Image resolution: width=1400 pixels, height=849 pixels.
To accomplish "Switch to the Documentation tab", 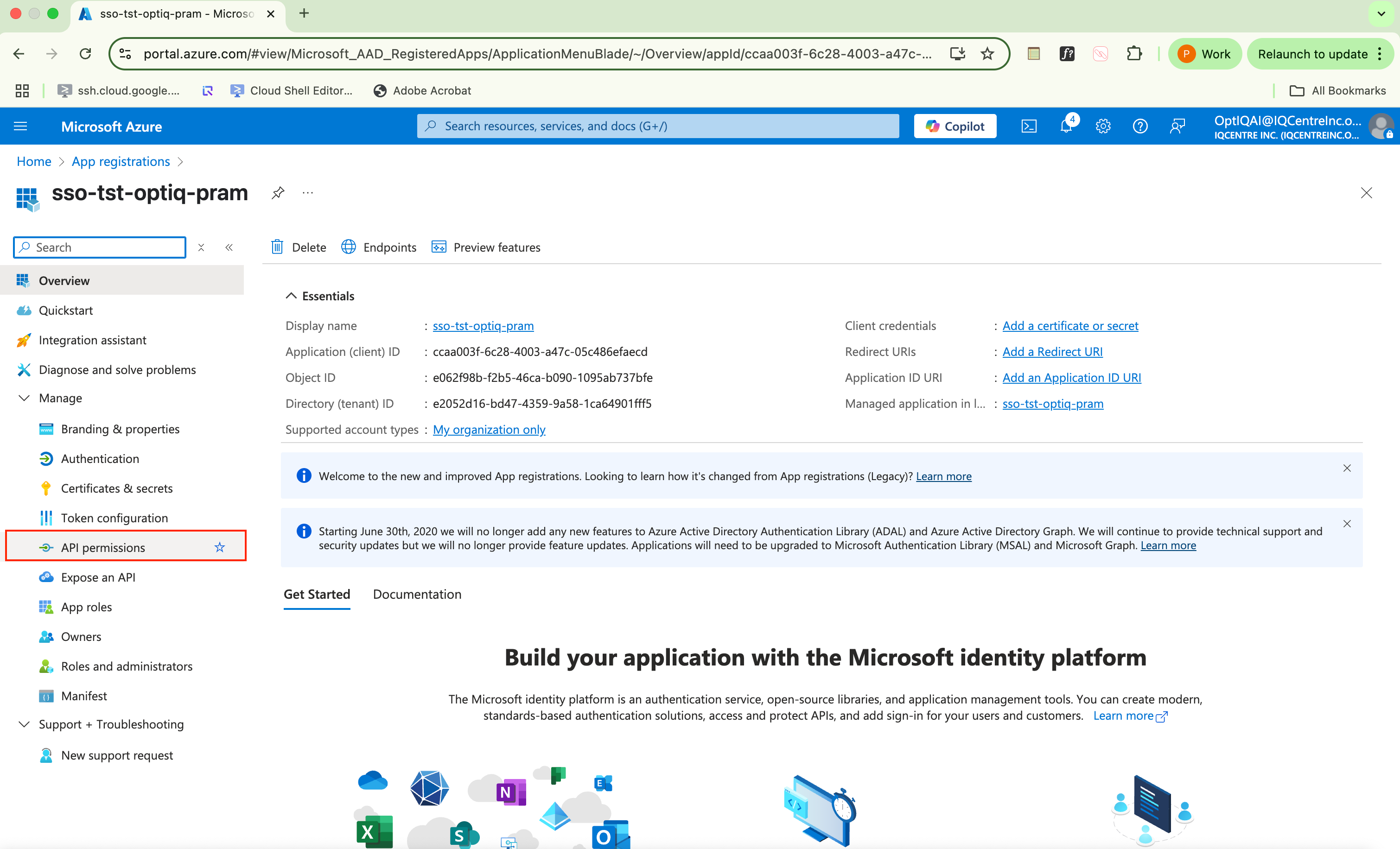I will tap(417, 594).
